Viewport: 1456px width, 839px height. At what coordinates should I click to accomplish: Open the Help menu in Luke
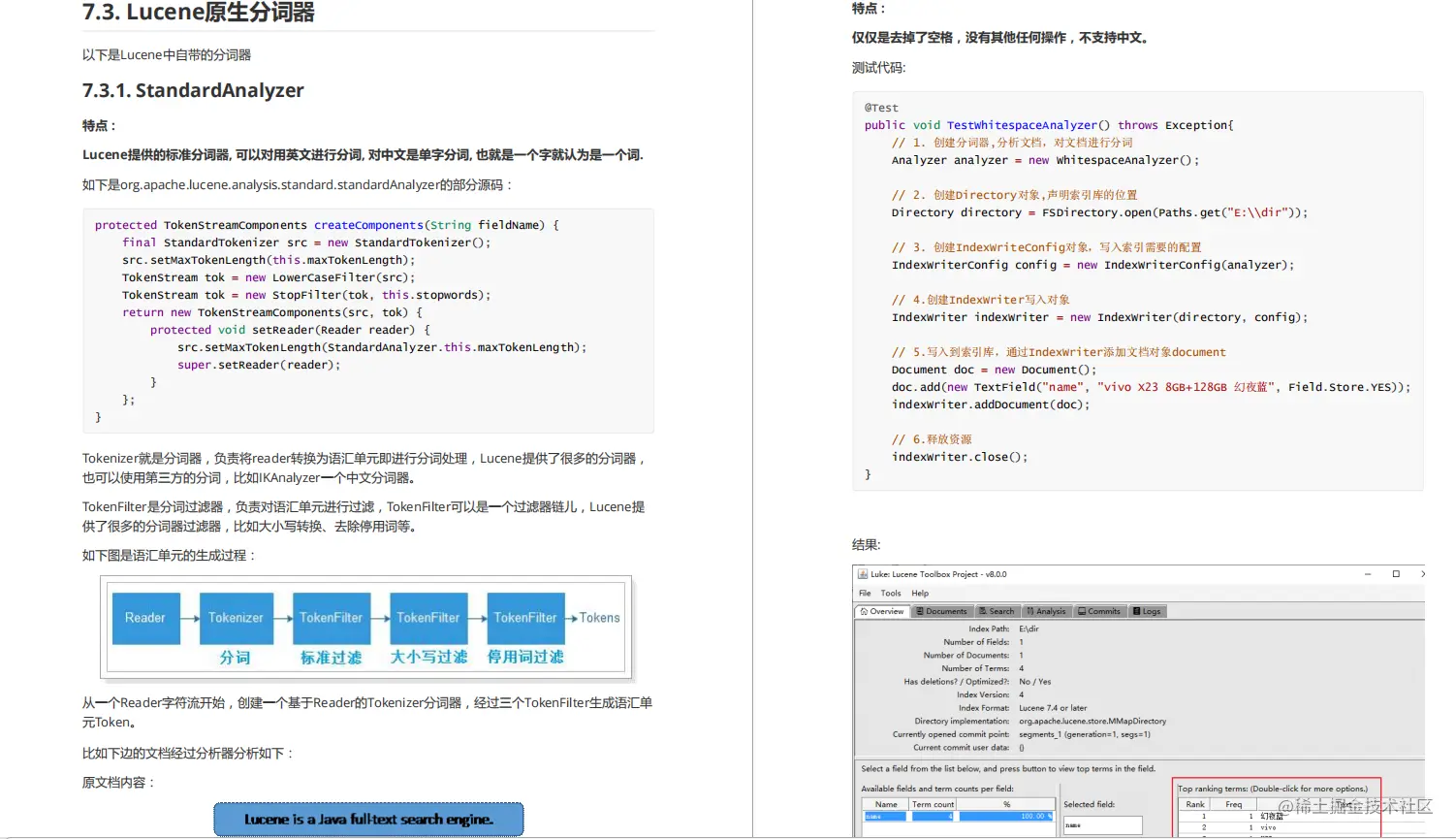(920, 593)
